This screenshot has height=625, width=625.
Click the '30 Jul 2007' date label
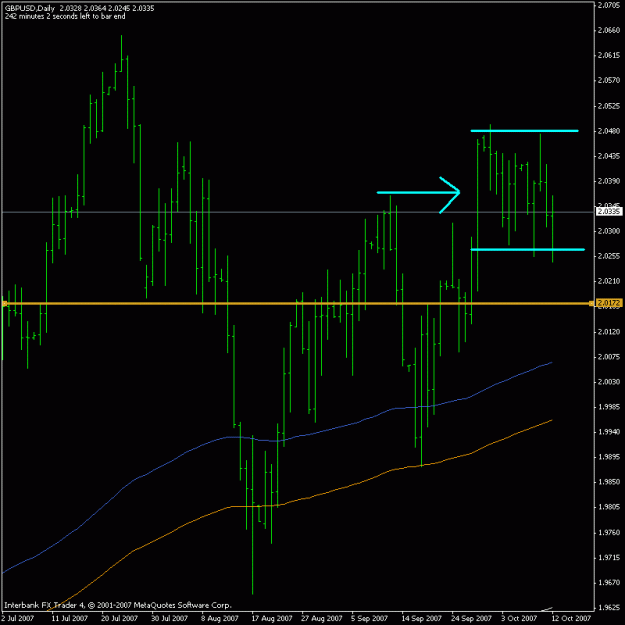(x=169, y=619)
